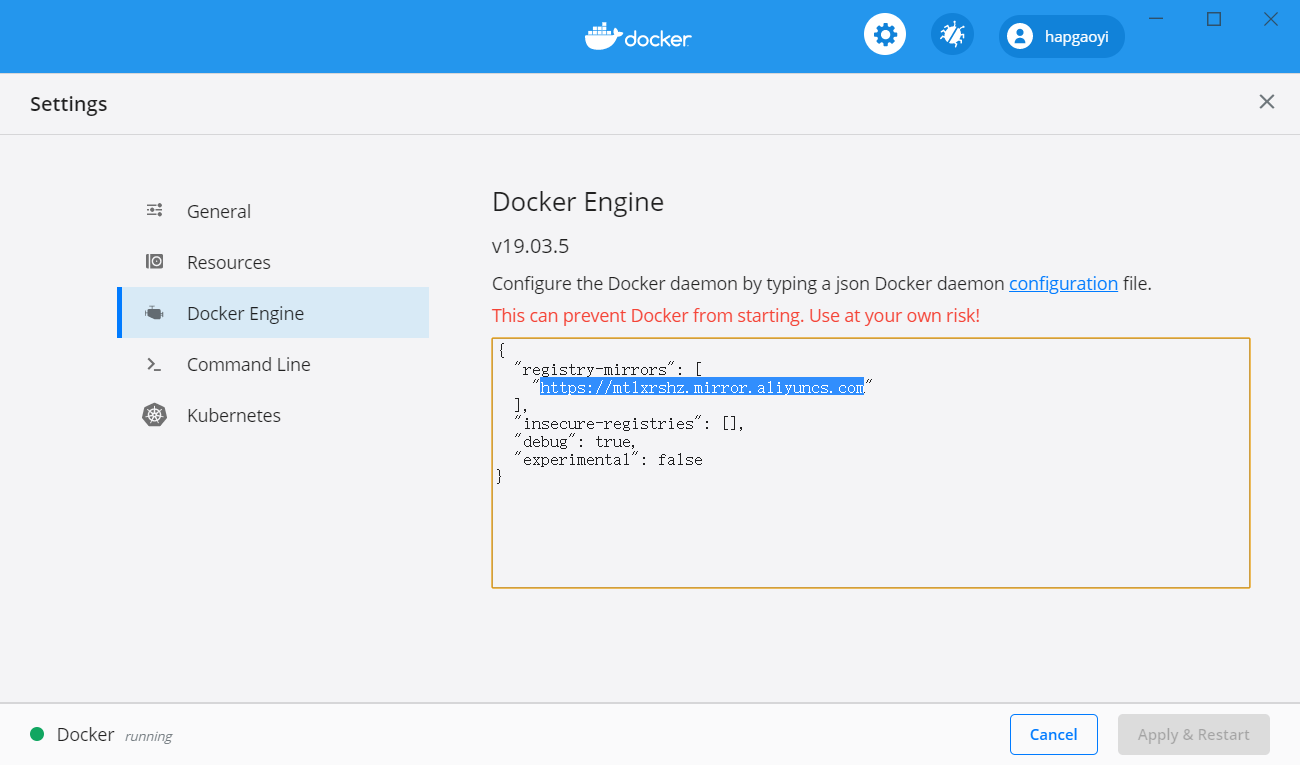Click the "experimental": false line

(608, 459)
